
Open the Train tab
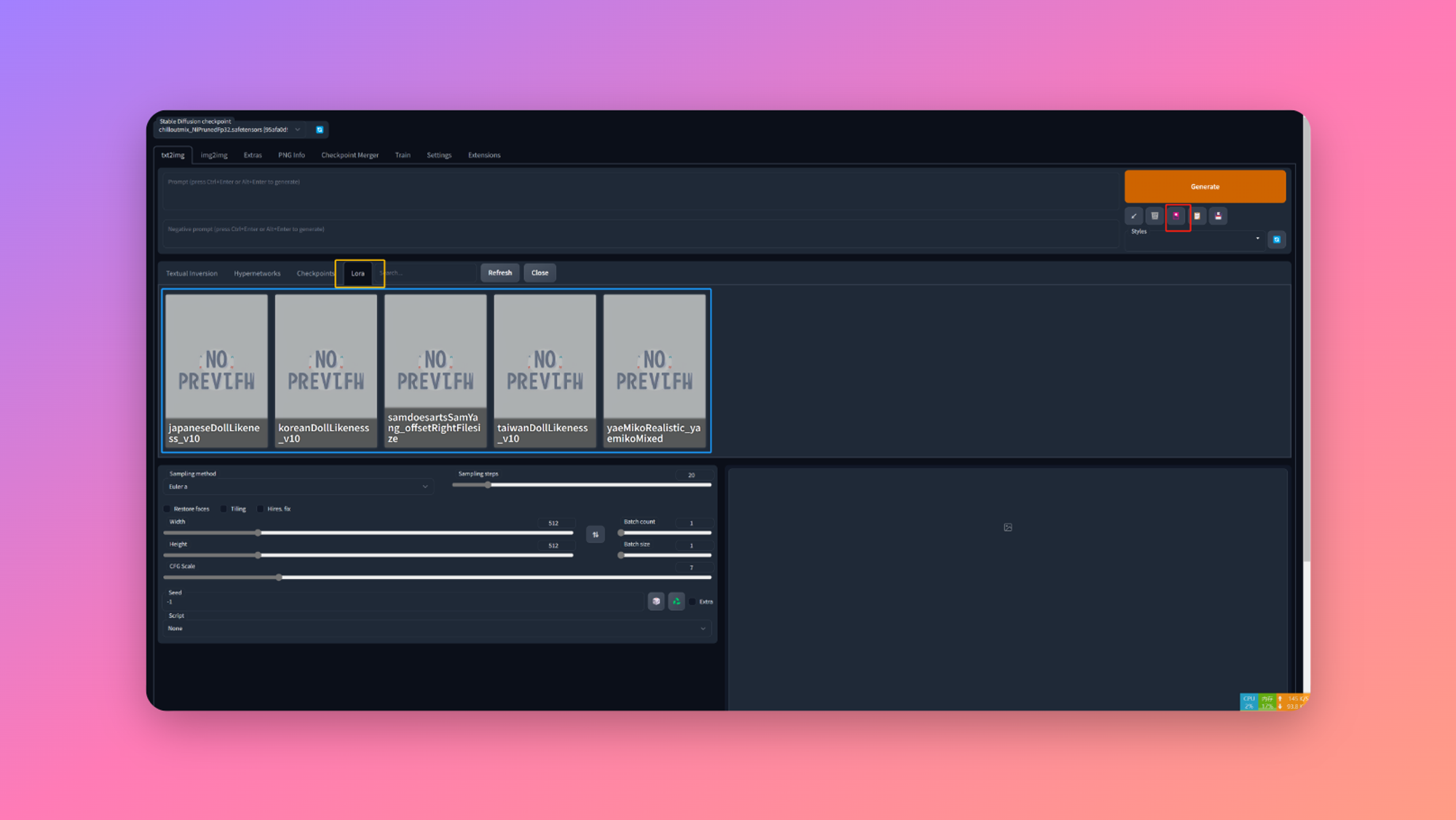point(403,155)
